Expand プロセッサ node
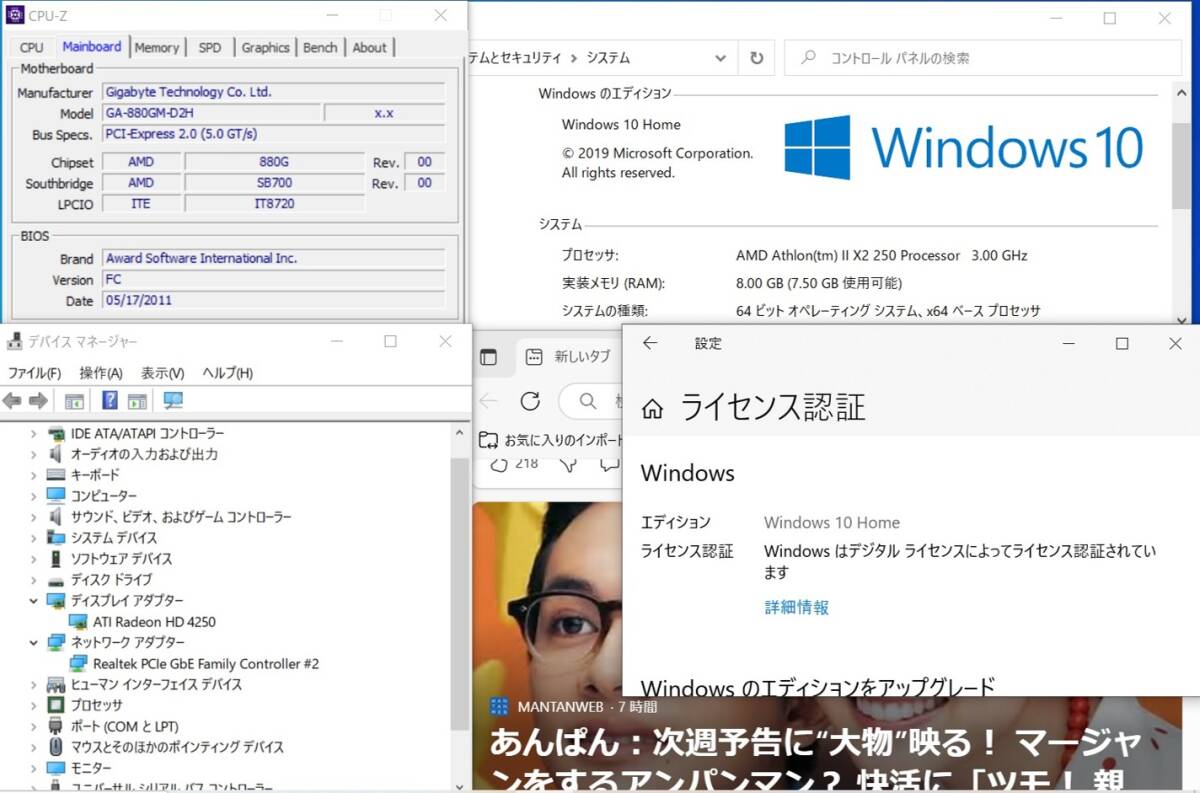 [x=33, y=705]
